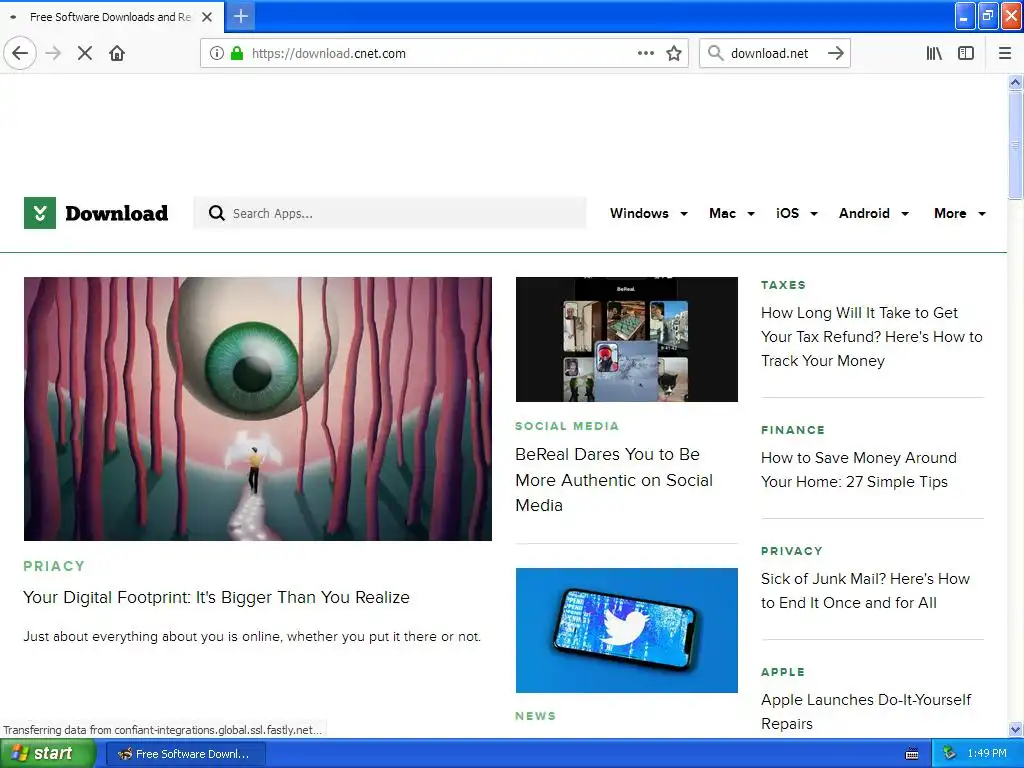The image size is (1024, 768).
Task: Open BeReal Dares You to Be article
Action: pos(614,480)
